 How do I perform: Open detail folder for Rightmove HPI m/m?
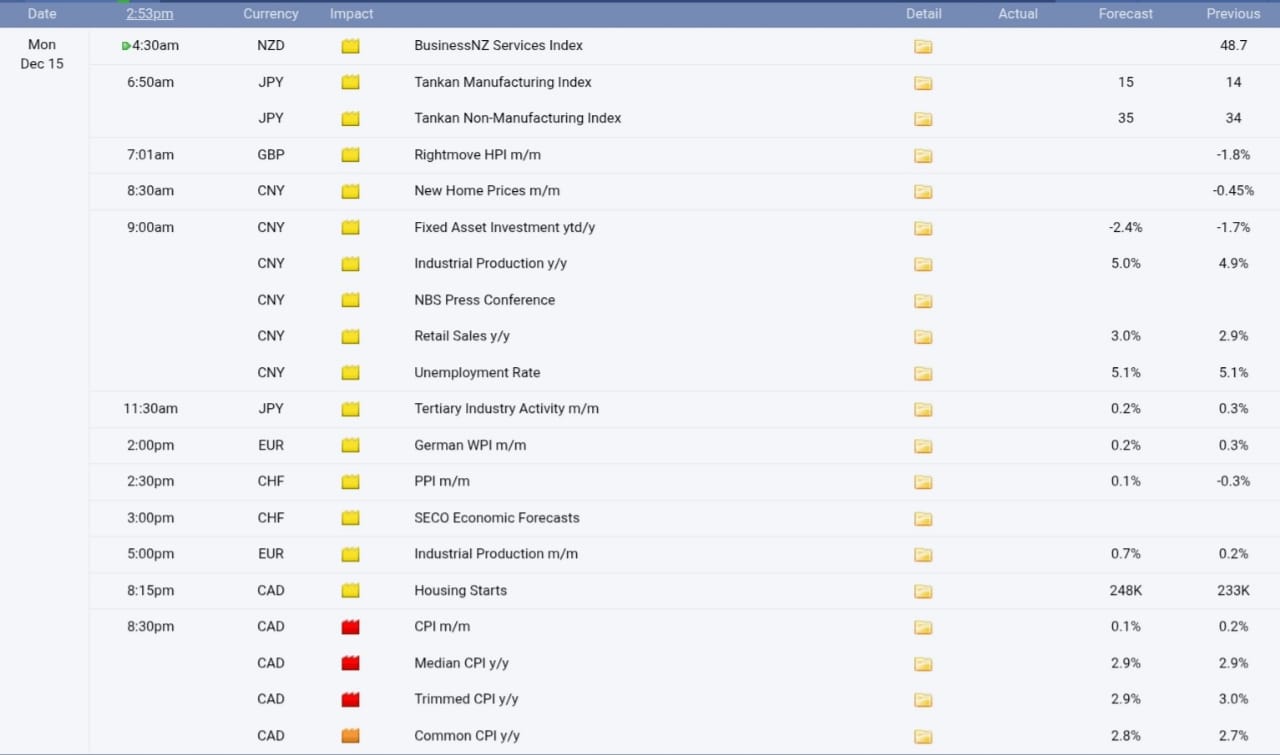point(922,155)
